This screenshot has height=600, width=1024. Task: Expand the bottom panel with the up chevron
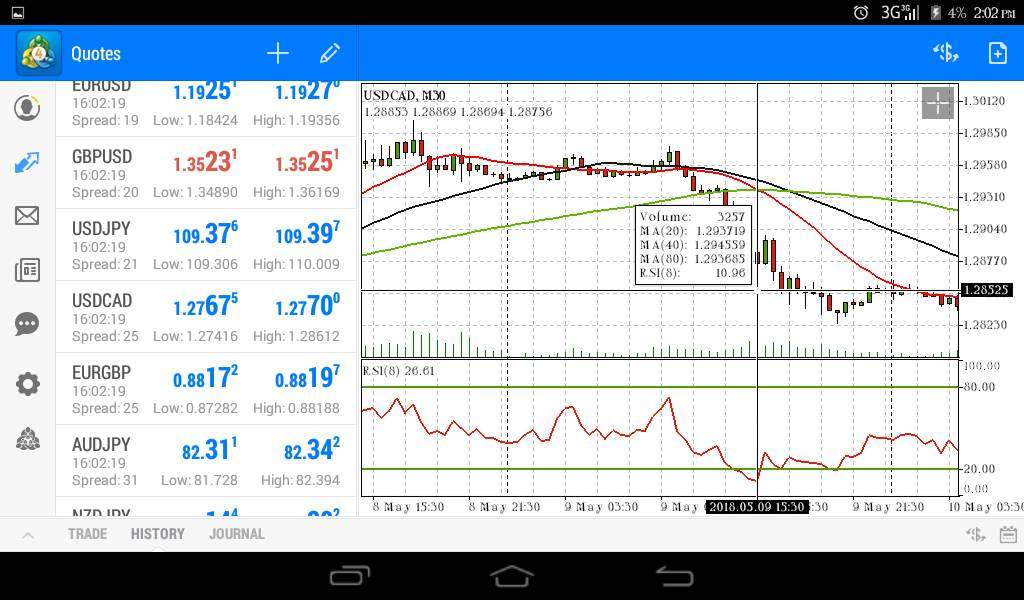[27, 535]
